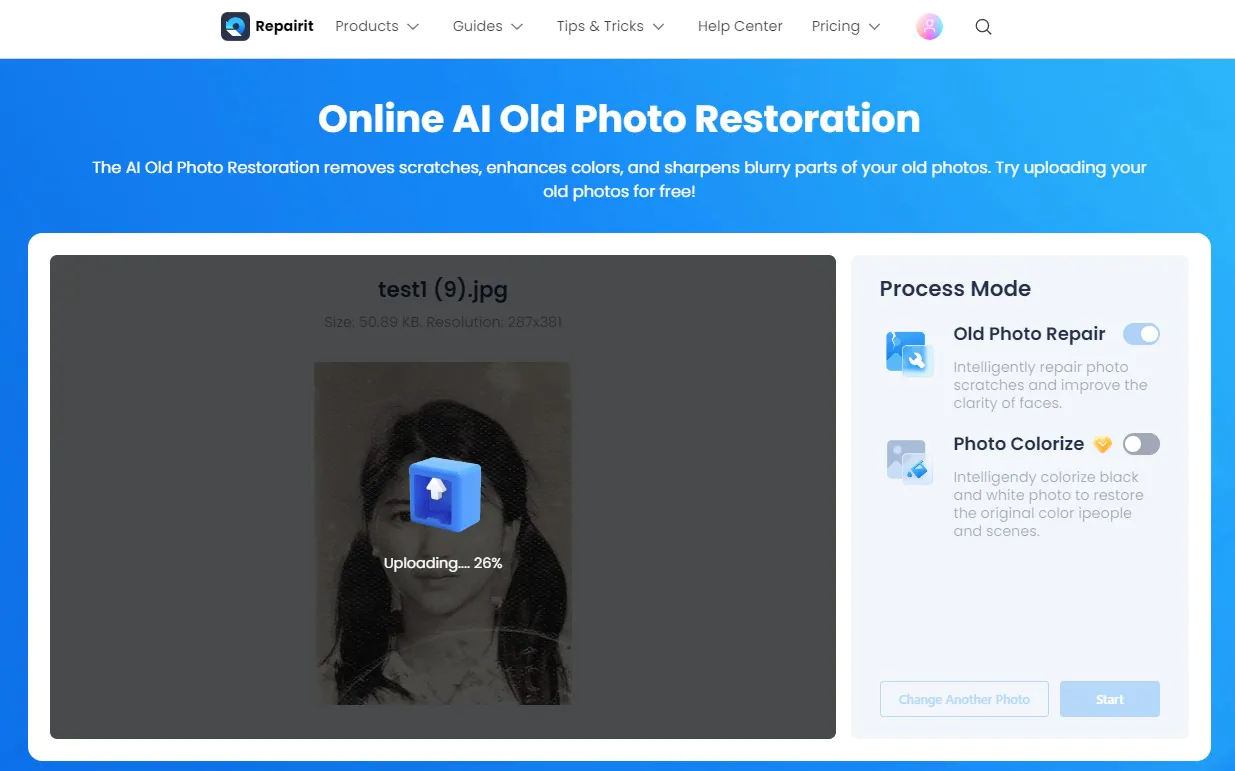Click the search magnifier icon
Screen dimensions: 1235x771
pos(983,27)
